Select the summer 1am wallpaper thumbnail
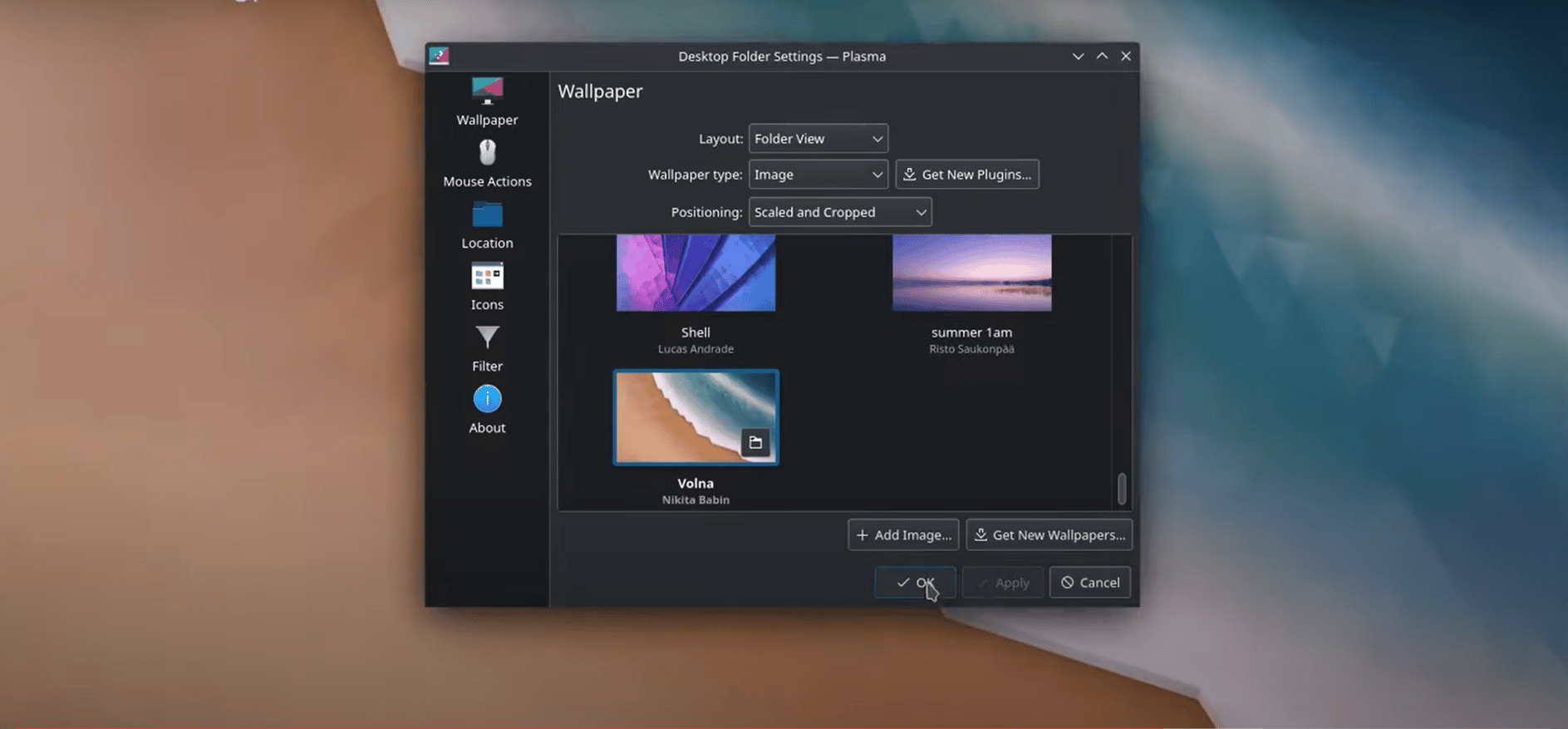Screen dimensions: 1568x729 pyautogui.click(x=971, y=273)
